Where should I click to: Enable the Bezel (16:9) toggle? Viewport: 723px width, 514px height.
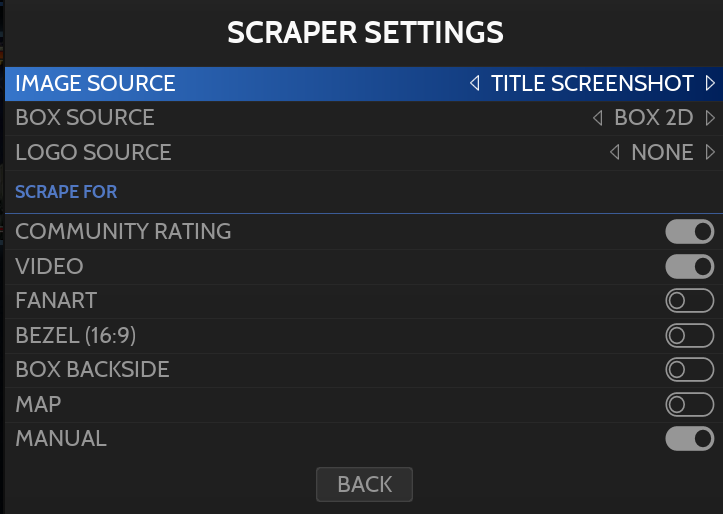[x=690, y=336]
